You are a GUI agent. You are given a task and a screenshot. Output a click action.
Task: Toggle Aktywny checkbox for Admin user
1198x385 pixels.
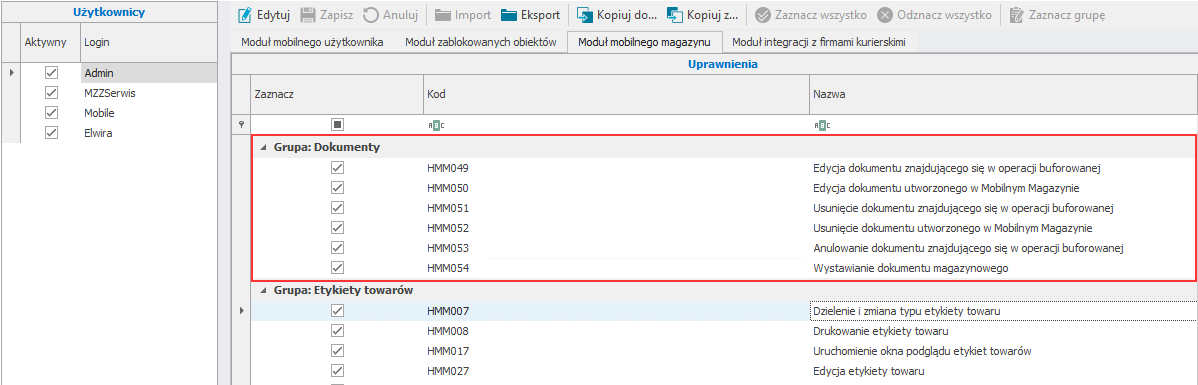(x=52, y=73)
